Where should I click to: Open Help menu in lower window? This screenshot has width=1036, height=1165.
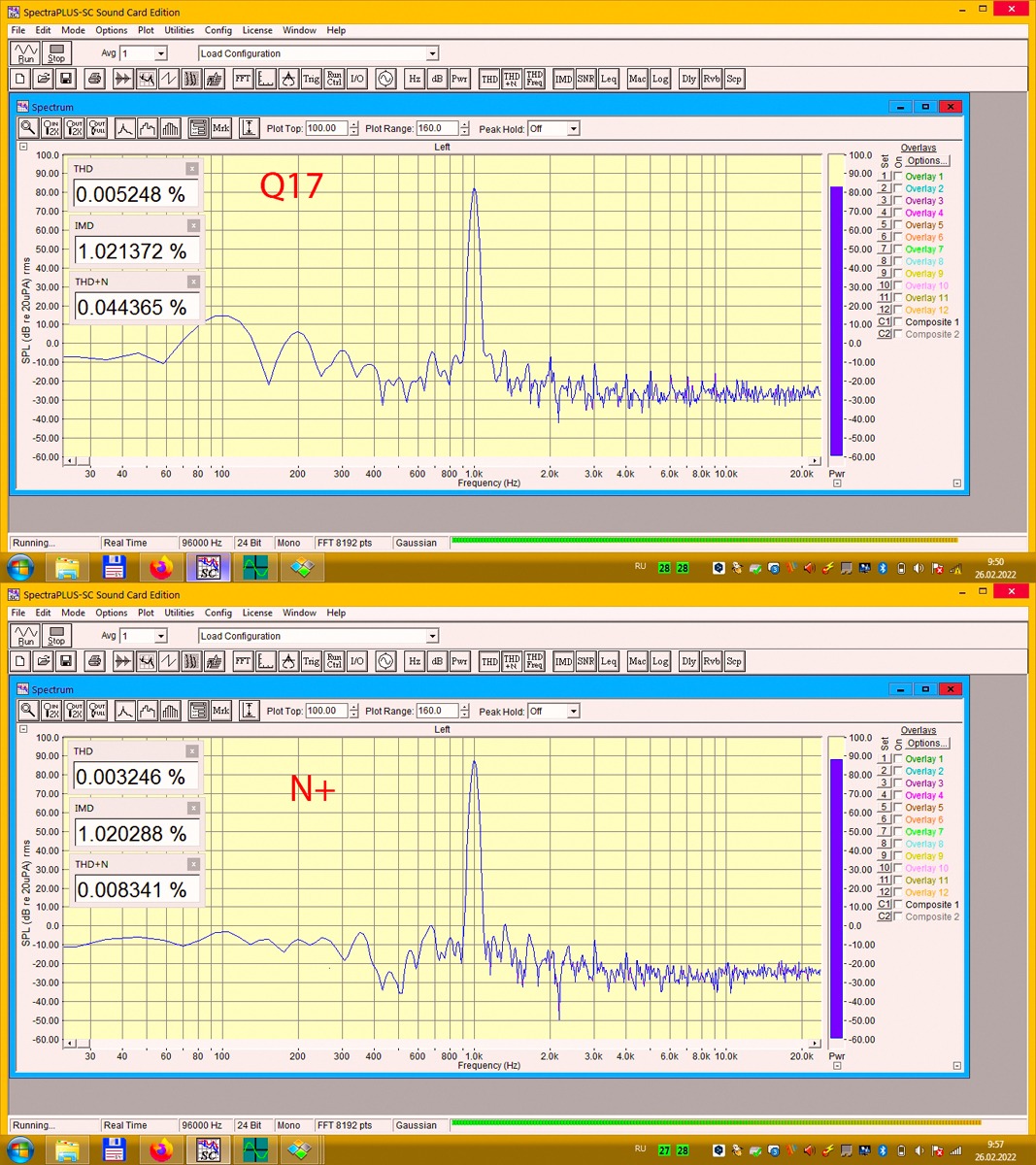[x=336, y=613]
